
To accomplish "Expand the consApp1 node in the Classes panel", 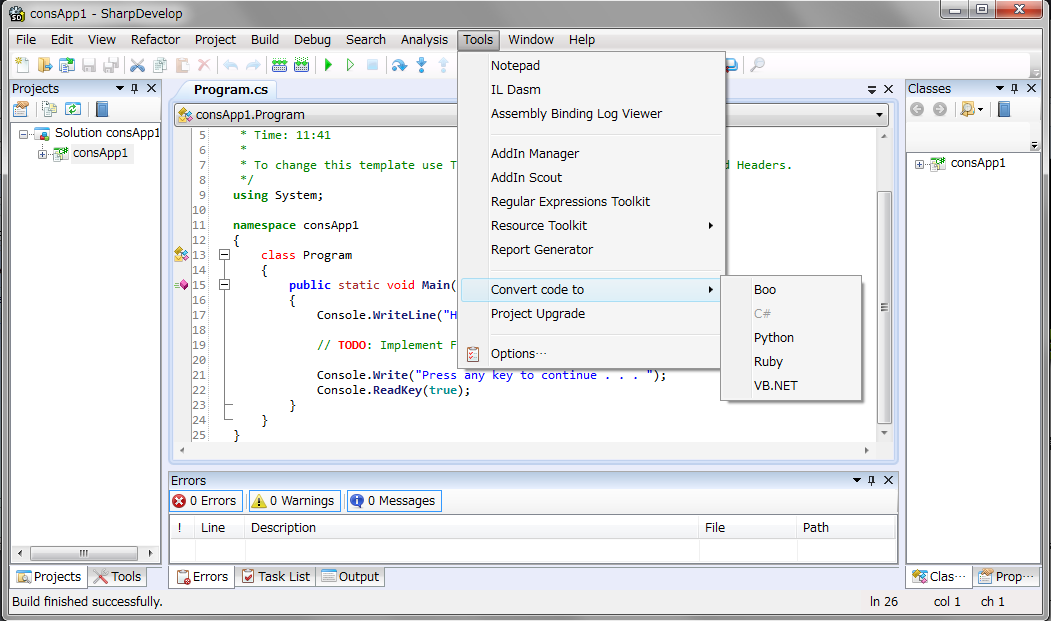I will [919, 162].
